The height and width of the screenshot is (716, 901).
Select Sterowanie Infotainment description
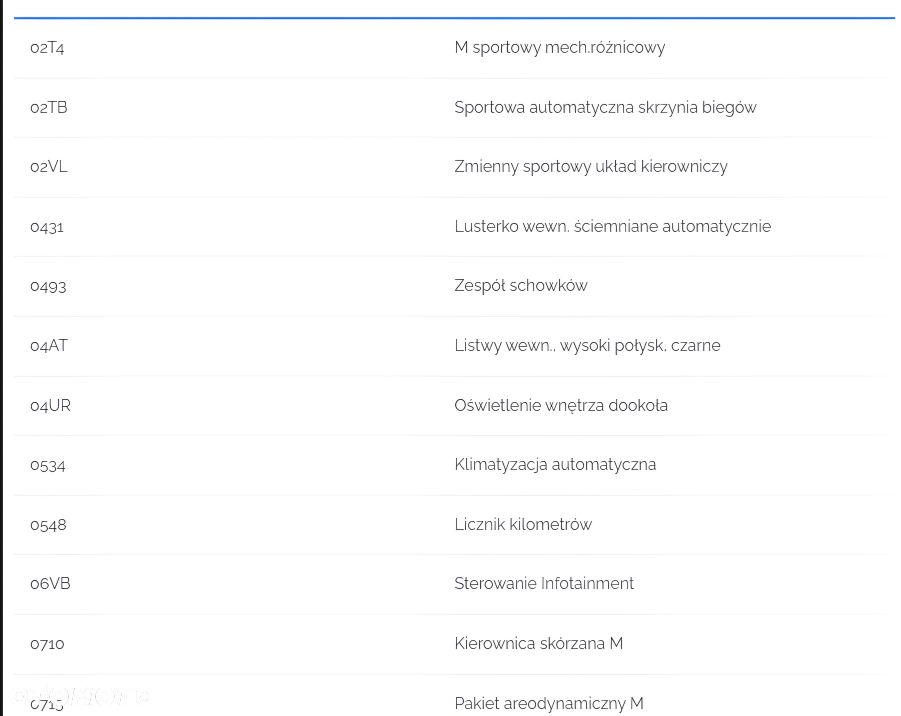point(544,584)
